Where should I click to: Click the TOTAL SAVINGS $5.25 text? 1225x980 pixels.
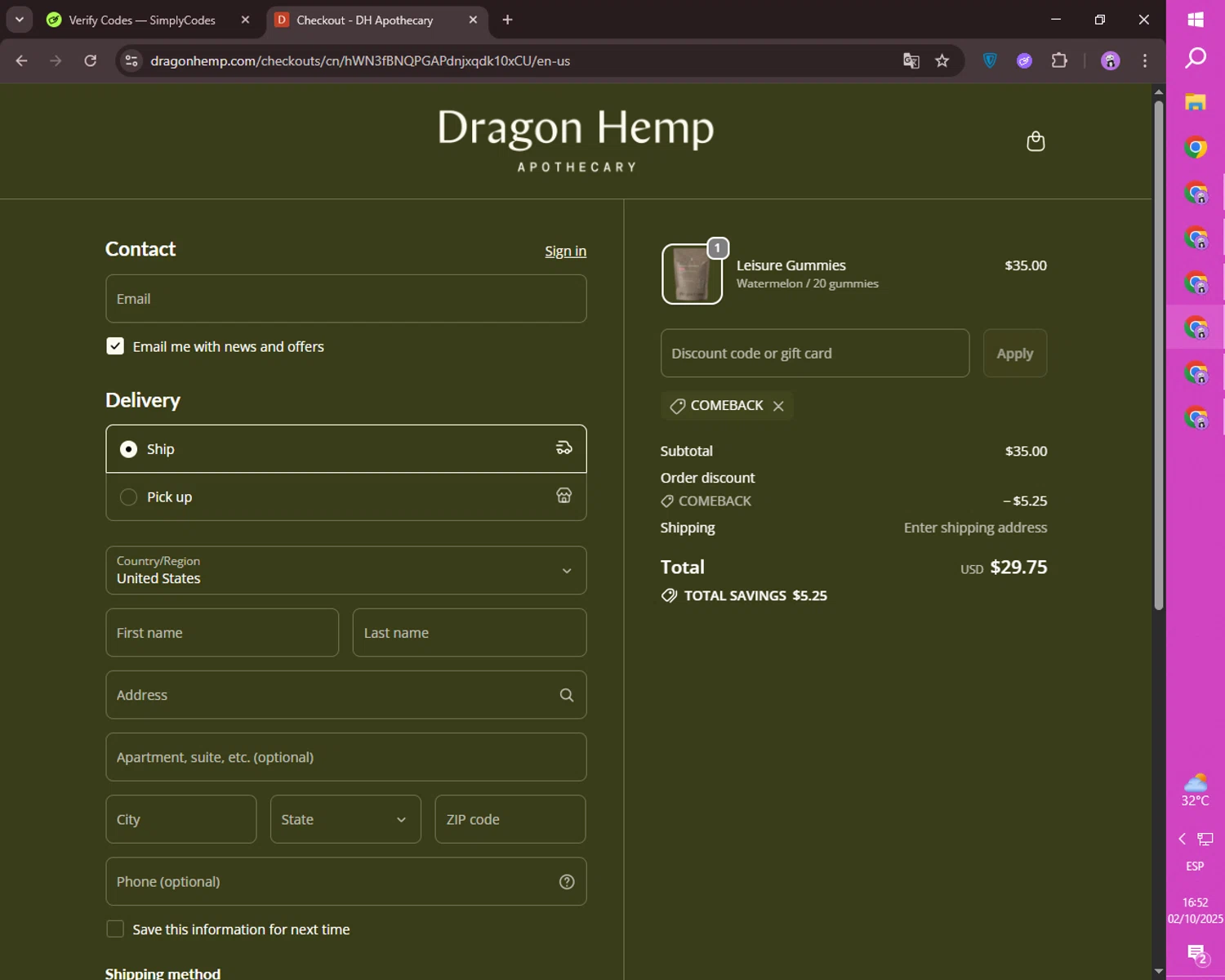click(x=755, y=595)
